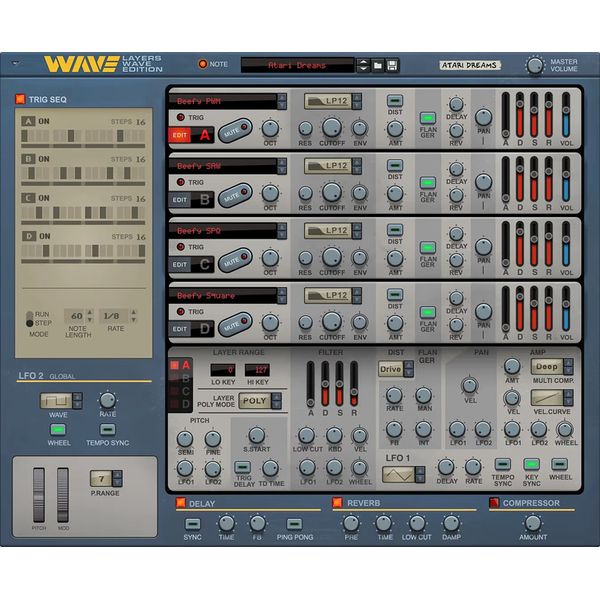This screenshot has width=600, height=600.
Task: Toggle the COMPRESSOR power button
Action: point(494,502)
